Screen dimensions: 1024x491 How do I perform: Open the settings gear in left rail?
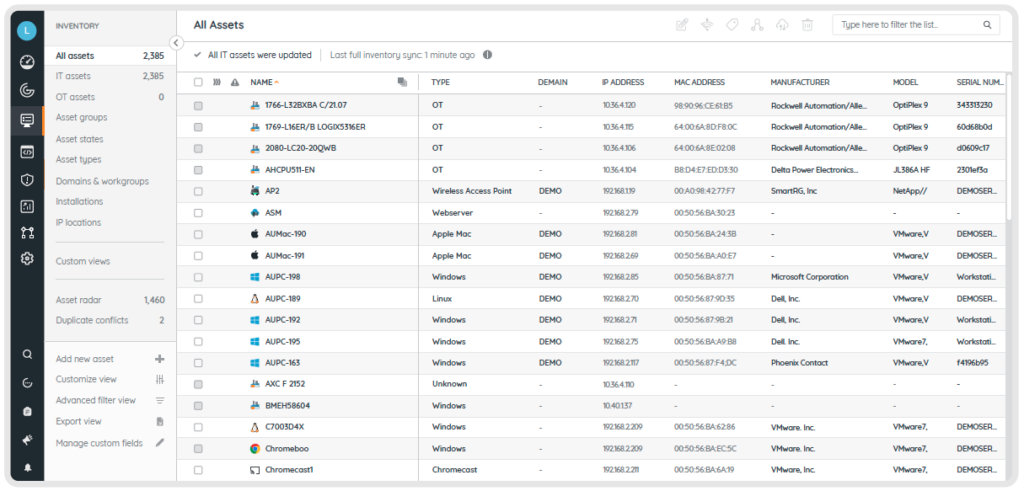[27, 258]
